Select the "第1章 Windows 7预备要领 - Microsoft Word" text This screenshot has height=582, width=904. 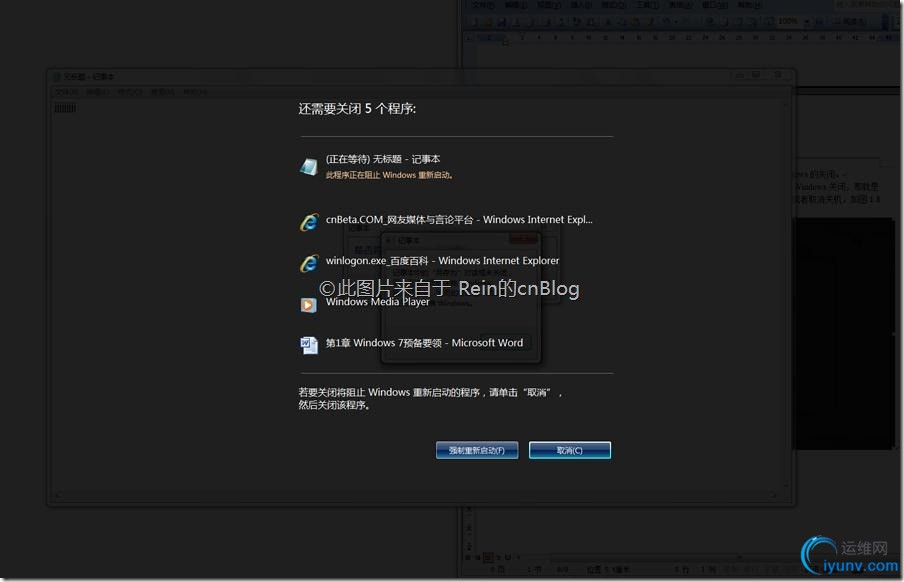[424, 343]
